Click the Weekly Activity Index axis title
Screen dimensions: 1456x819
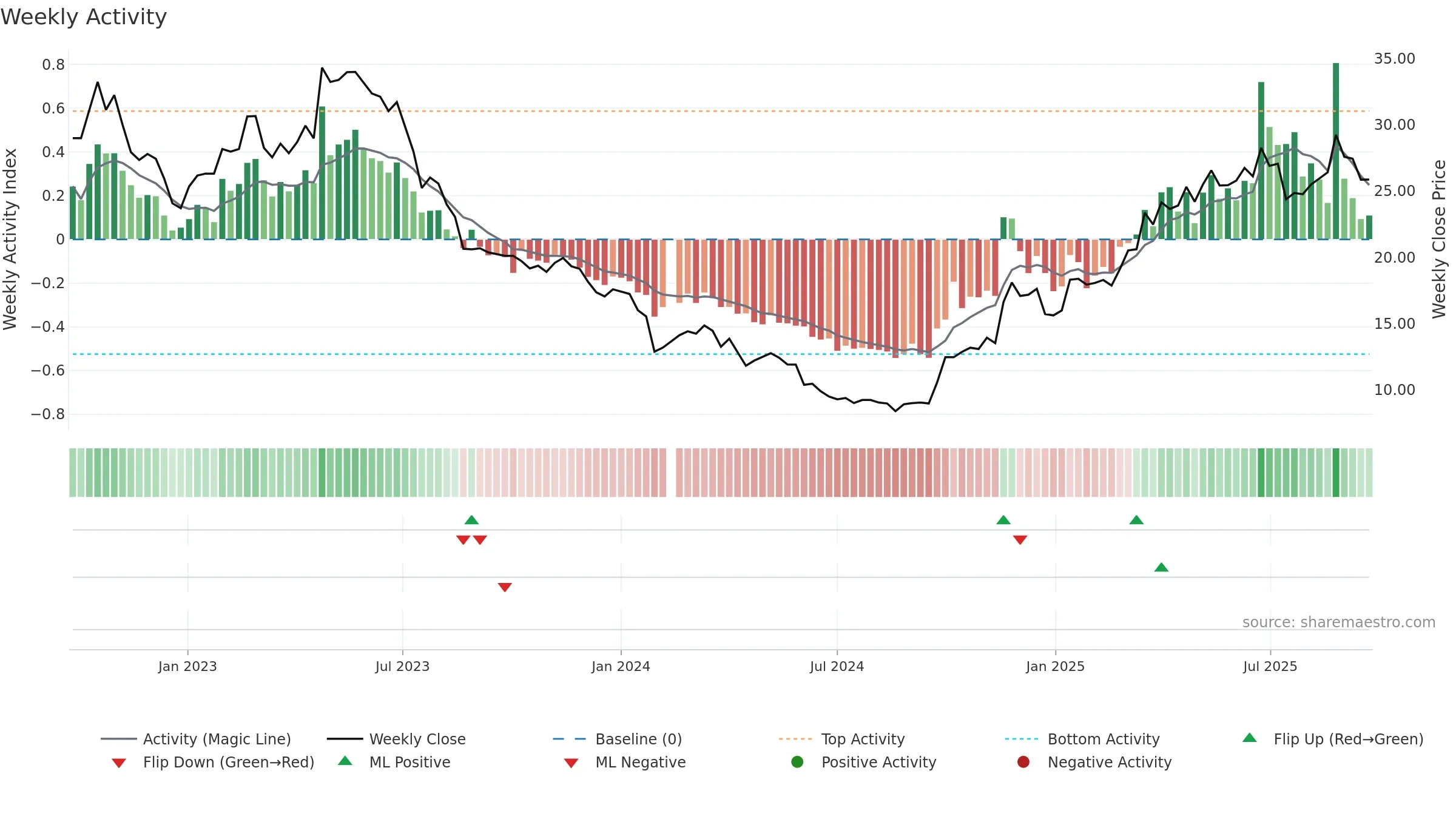click(x=10, y=239)
